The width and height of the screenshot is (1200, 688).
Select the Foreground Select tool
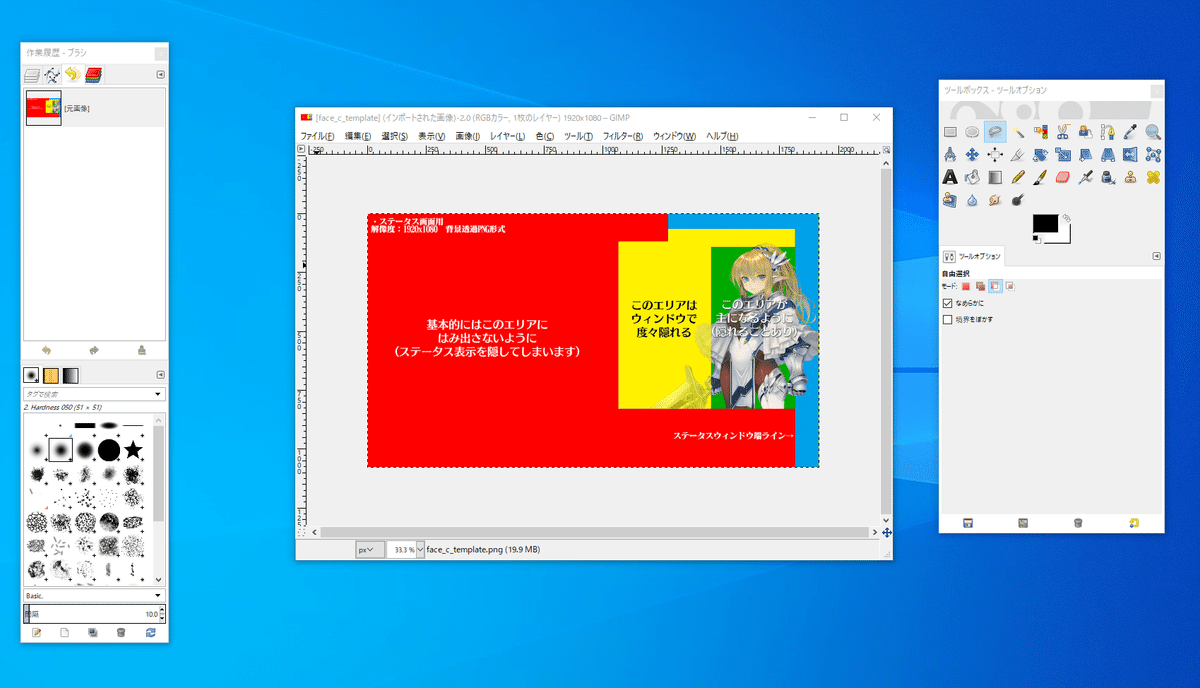point(1086,131)
